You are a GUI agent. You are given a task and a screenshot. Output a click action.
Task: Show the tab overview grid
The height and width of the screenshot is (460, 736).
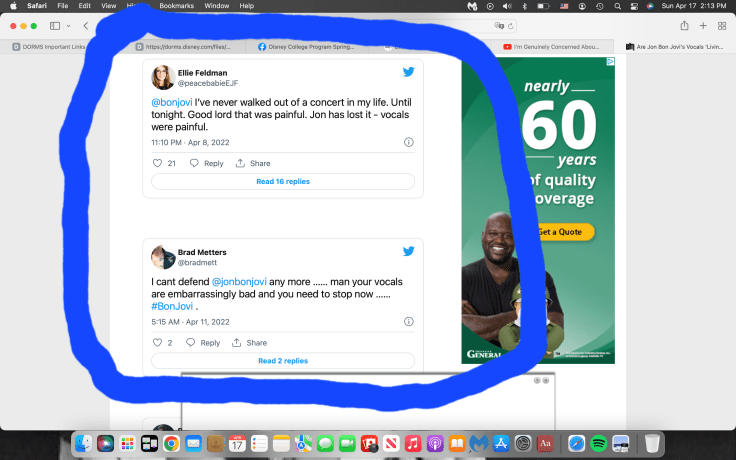[x=722, y=25]
